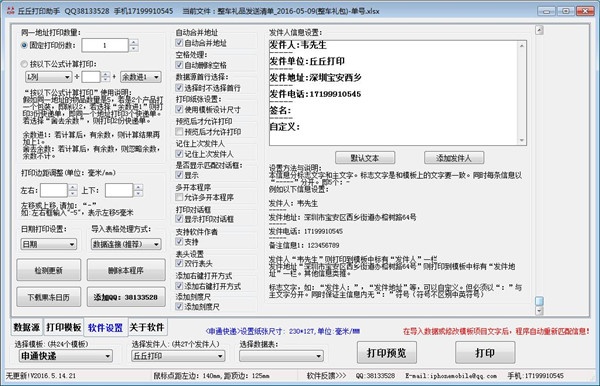Enable 允许多开本程序 checkbox
This screenshot has height=386, width=600.
click(x=179, y=197)
